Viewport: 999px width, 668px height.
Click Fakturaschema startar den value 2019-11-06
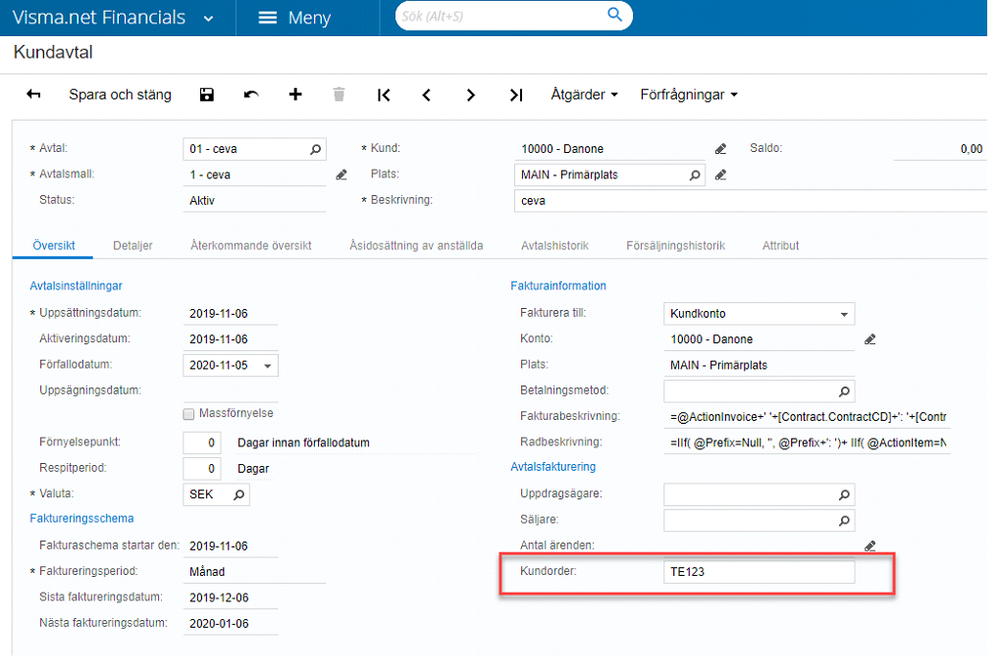219,546
